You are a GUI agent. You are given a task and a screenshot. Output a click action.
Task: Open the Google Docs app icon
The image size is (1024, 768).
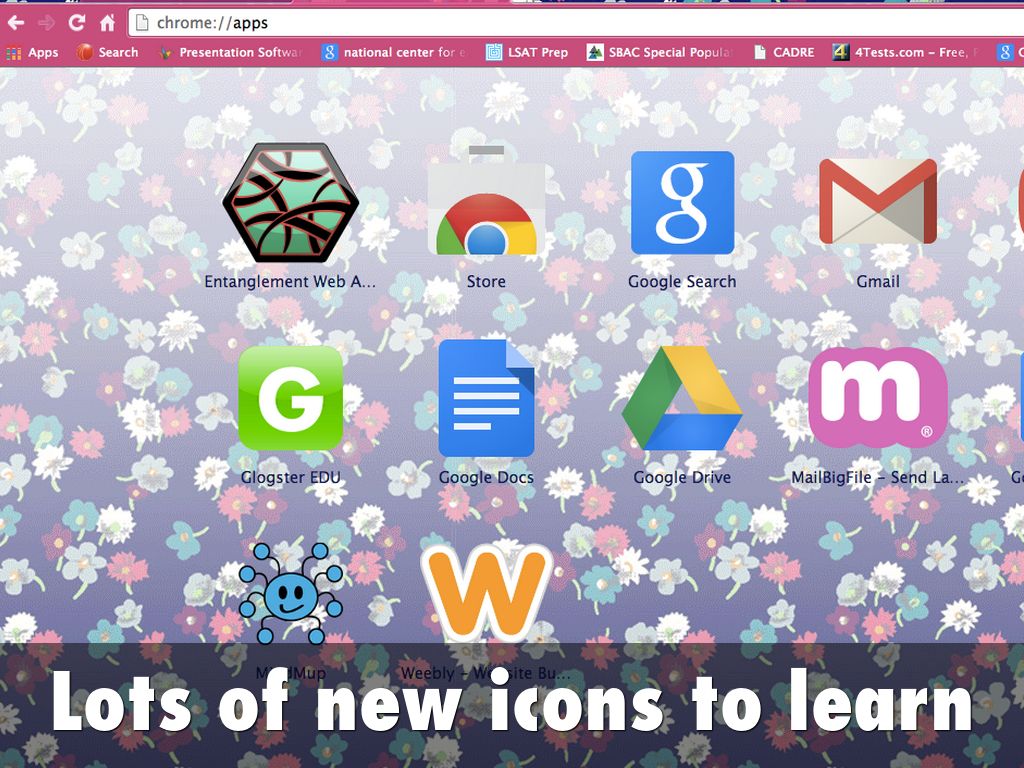coord(486,398)
